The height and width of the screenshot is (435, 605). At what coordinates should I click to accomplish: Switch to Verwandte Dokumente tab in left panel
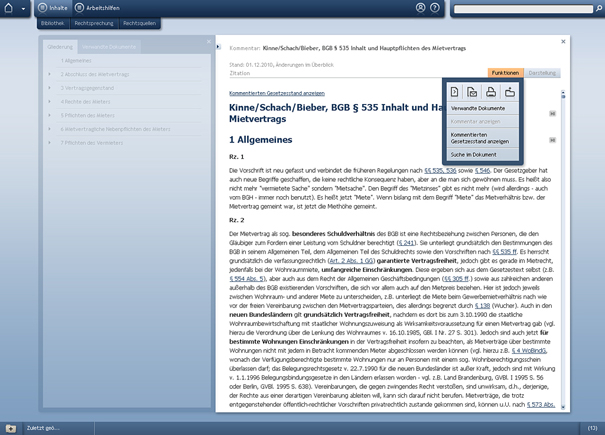click(x=109, y=47)
